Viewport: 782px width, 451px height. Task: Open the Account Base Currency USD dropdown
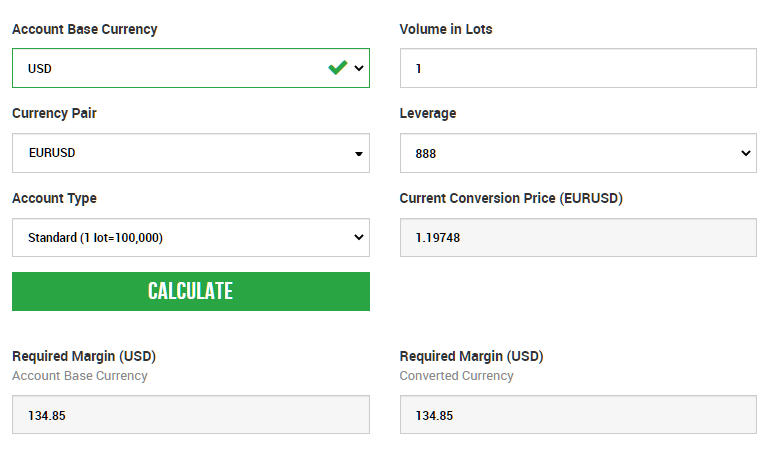(191, 68)
